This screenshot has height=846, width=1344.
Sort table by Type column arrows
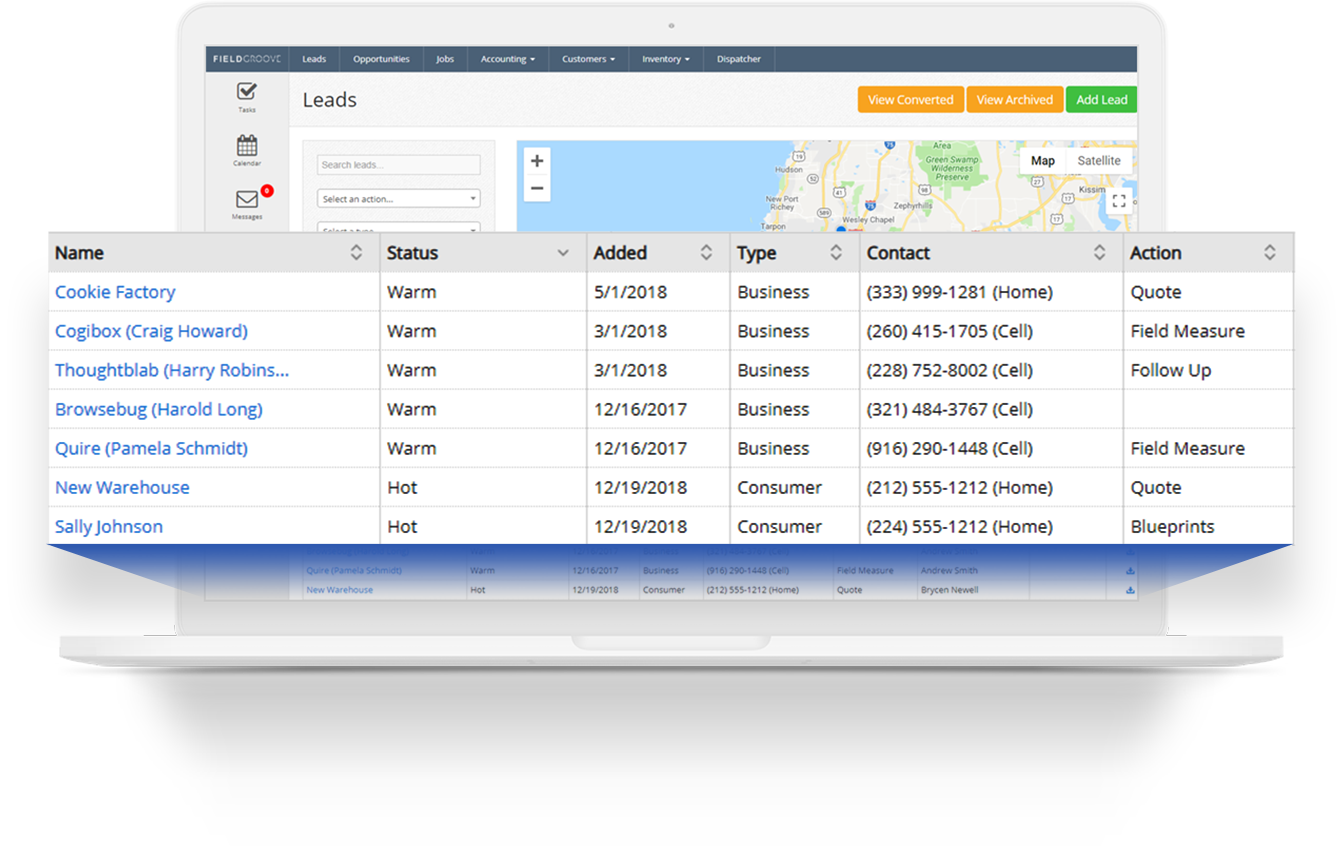(836, 253)
